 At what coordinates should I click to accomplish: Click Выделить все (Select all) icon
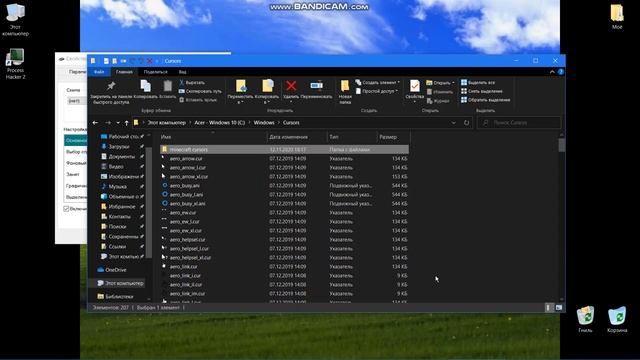click(464, 82)
